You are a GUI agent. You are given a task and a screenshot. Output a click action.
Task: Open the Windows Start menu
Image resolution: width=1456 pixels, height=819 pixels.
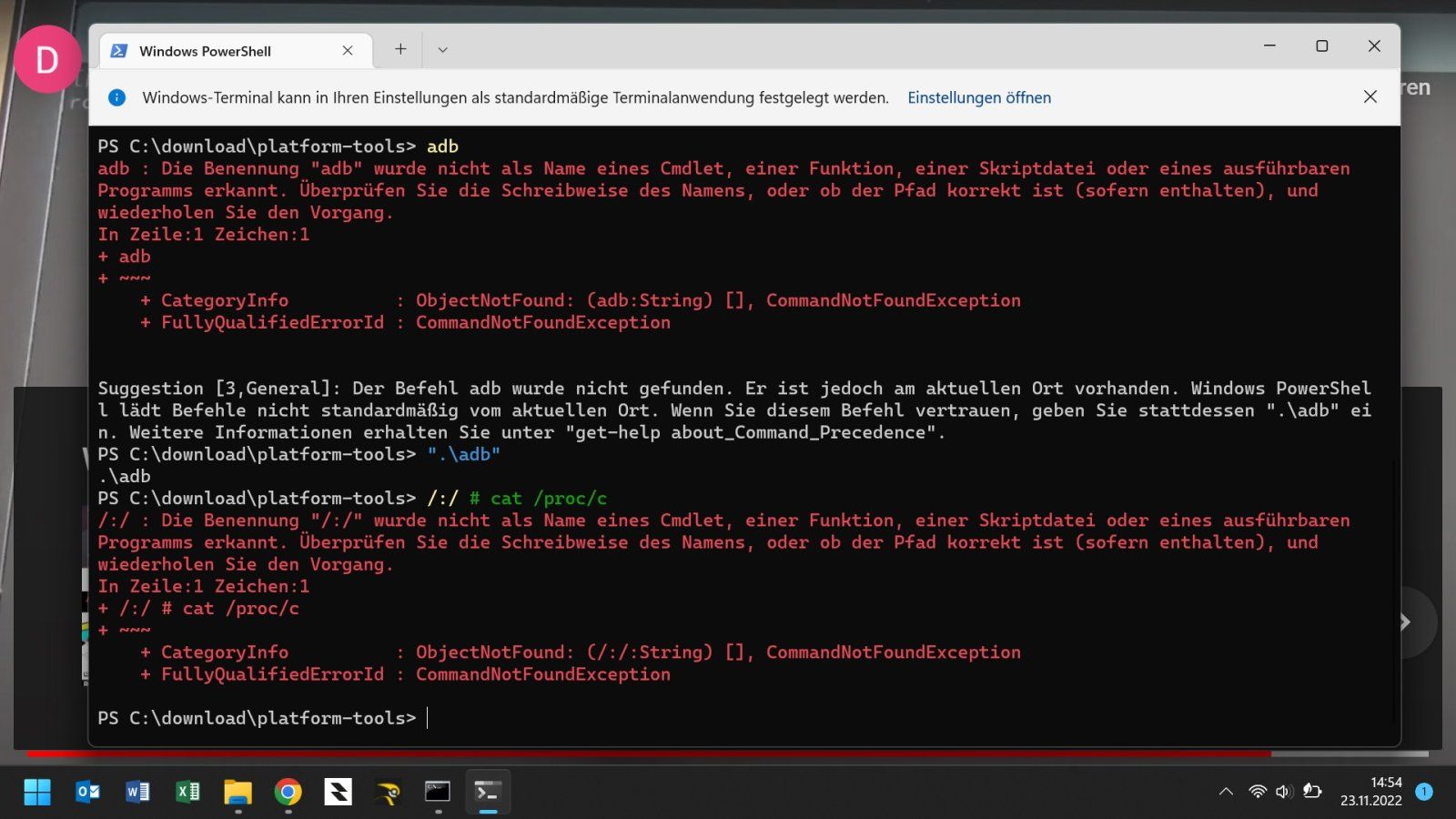pos(37,793)
